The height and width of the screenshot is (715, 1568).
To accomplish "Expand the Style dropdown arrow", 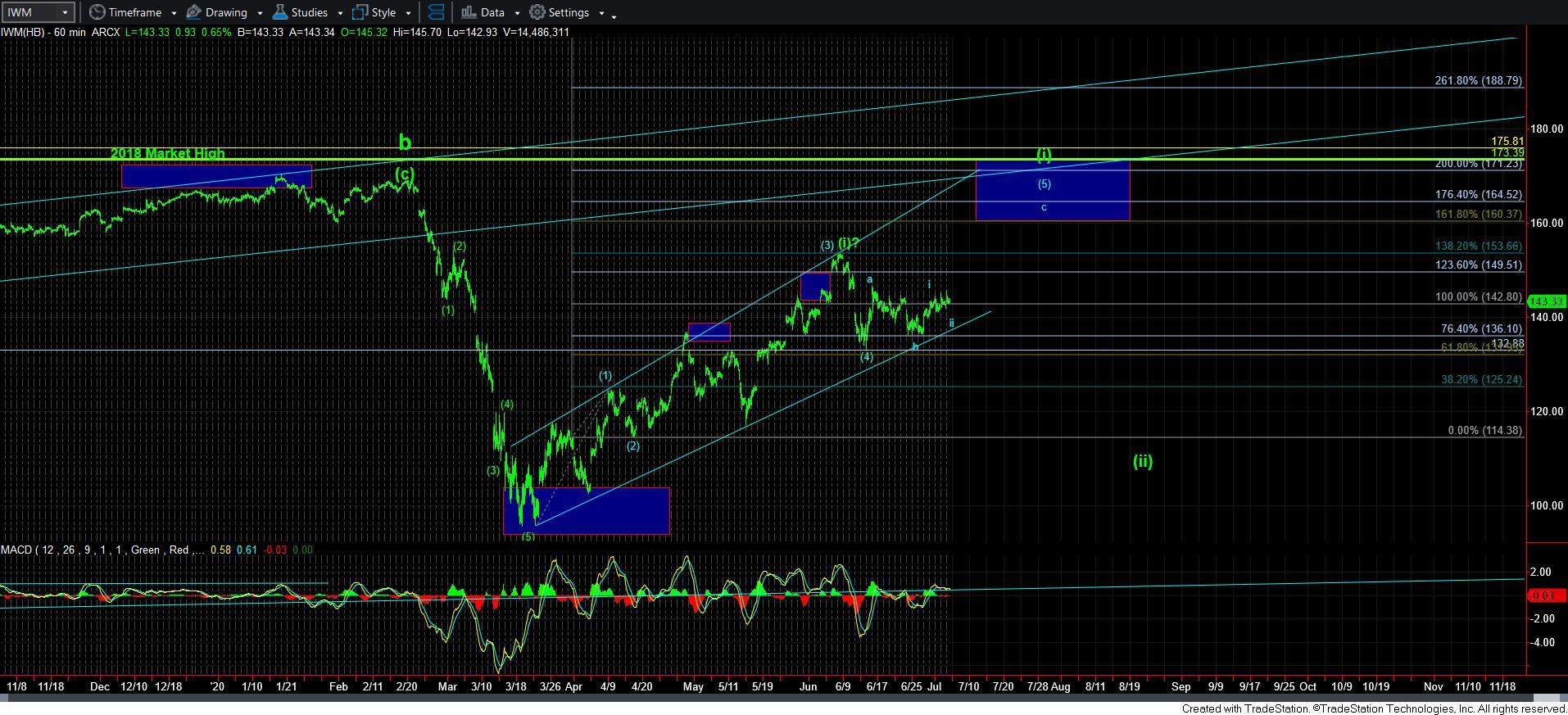I will coord(408,13).
